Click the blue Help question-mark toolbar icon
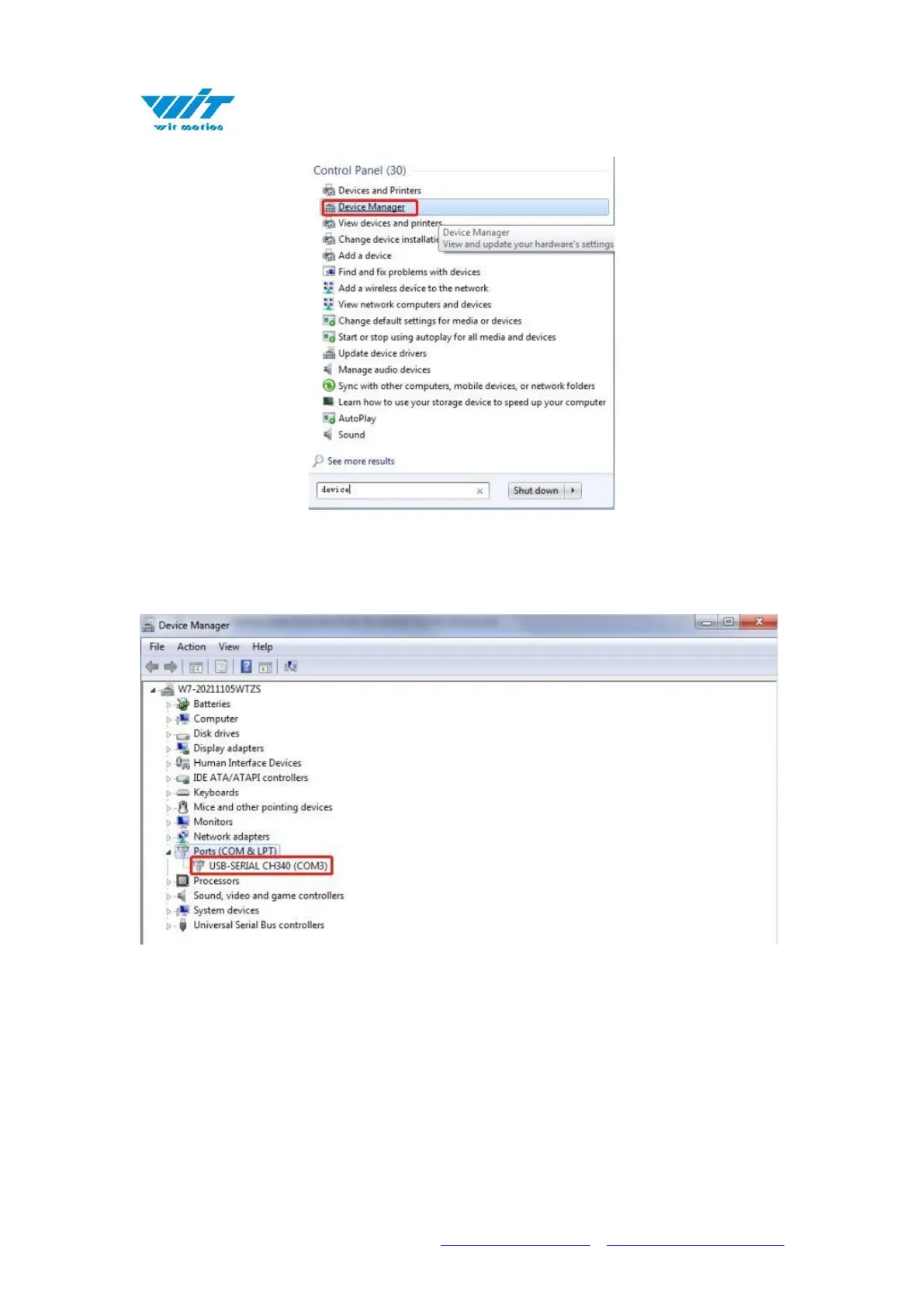This screenshot has height=1307, width=924. (246, 667)
